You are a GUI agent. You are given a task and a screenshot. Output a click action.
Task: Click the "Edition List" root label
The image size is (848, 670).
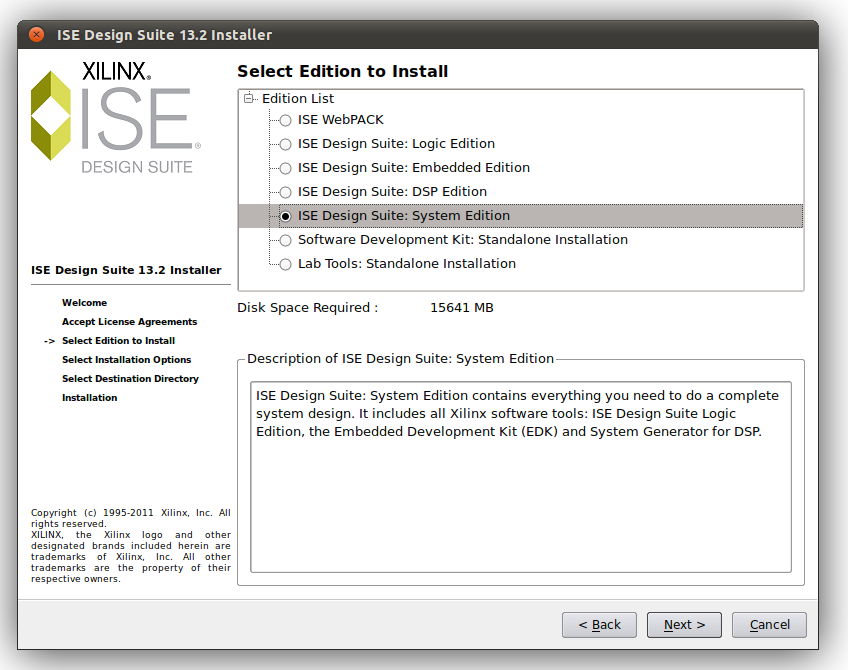tap(298, 98)
